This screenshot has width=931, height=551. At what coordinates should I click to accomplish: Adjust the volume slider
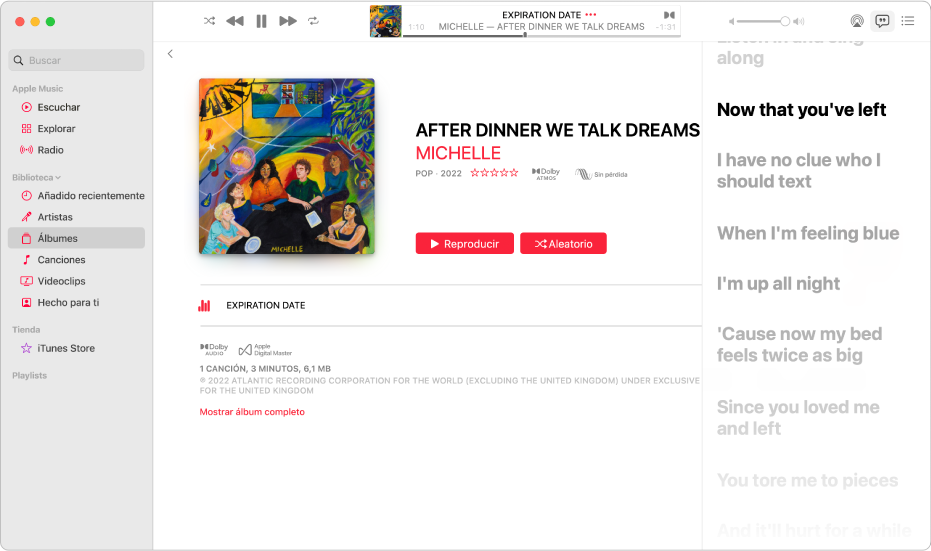click(x=763, y=21)
